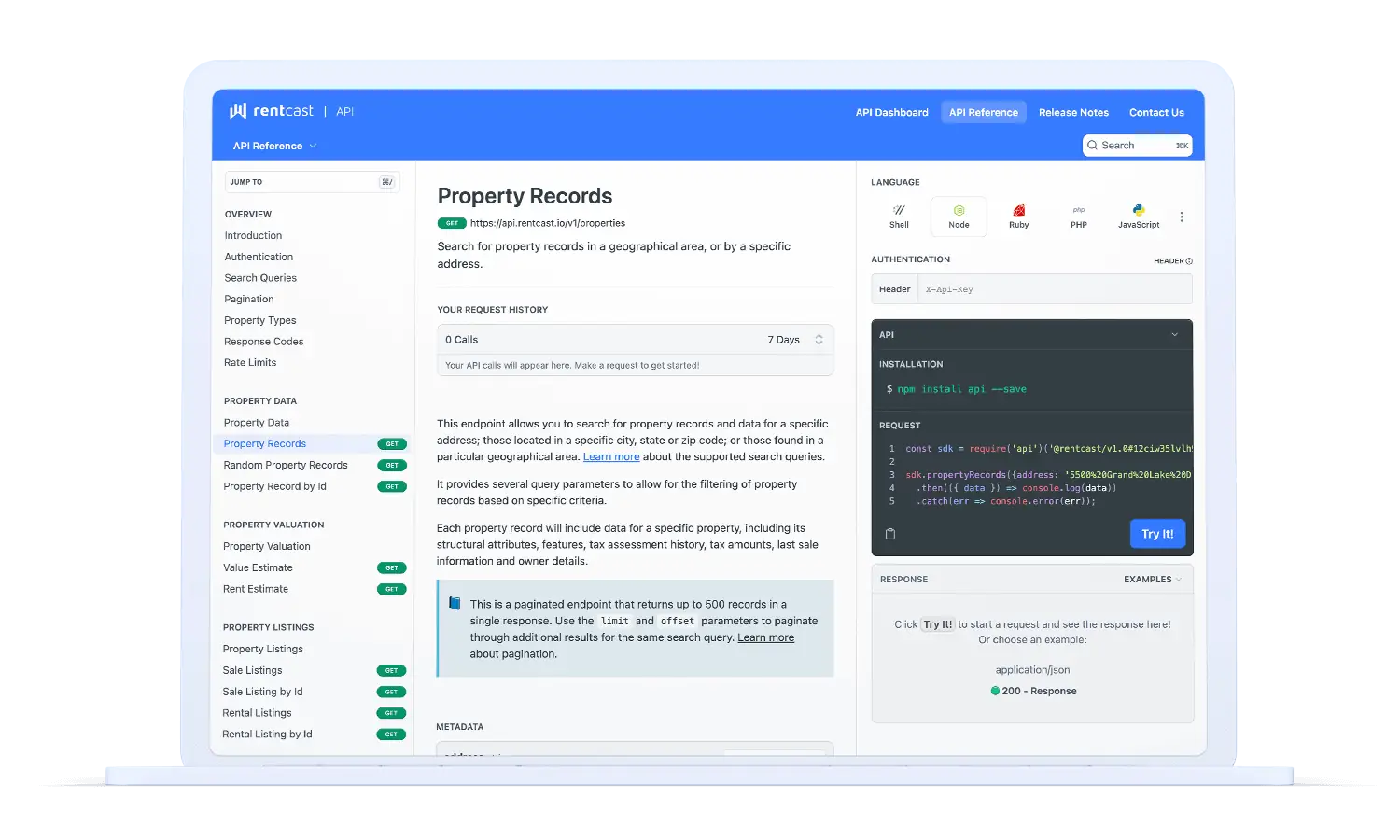Open Pagination in the sidebar

(249, 300)
